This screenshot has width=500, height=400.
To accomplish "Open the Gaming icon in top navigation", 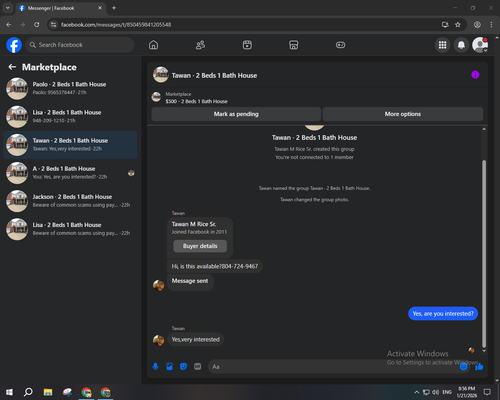I will point(340,45).
